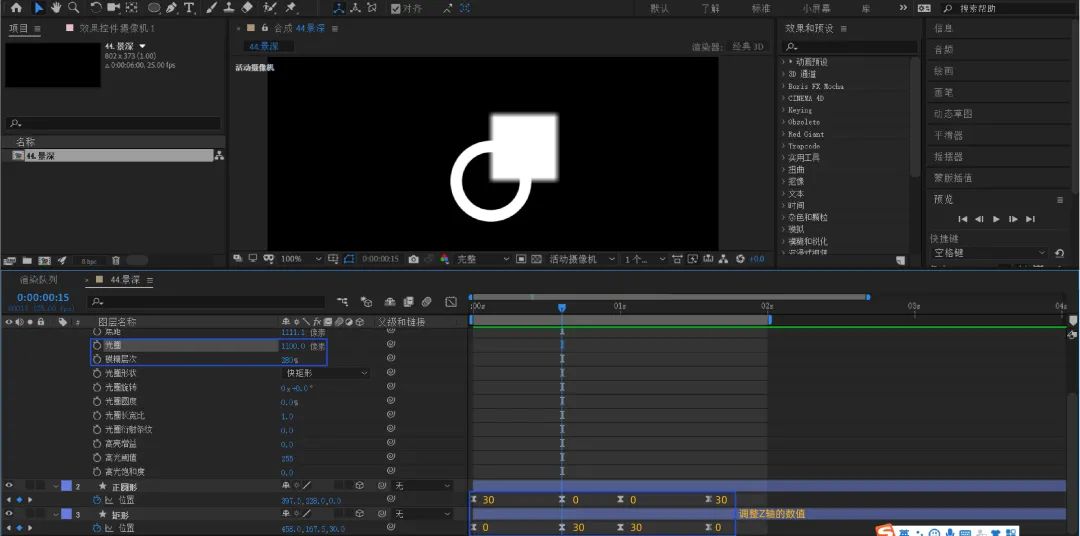1080x536 pixels.
Task: Select the Zoom magnifier tool
Action: point(73,8)
